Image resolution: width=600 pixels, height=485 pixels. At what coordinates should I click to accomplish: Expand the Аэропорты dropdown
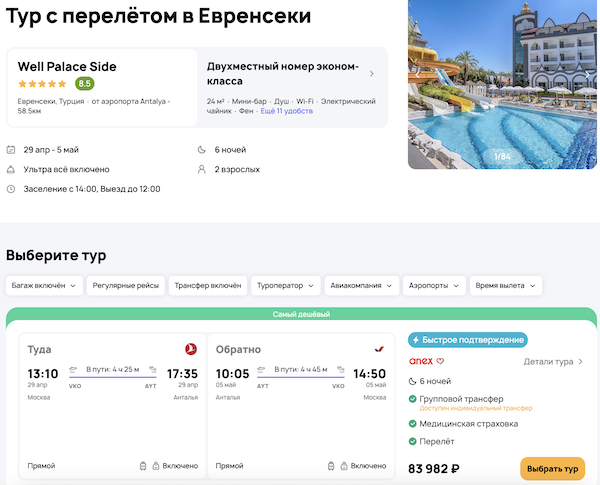pos(433,286)
